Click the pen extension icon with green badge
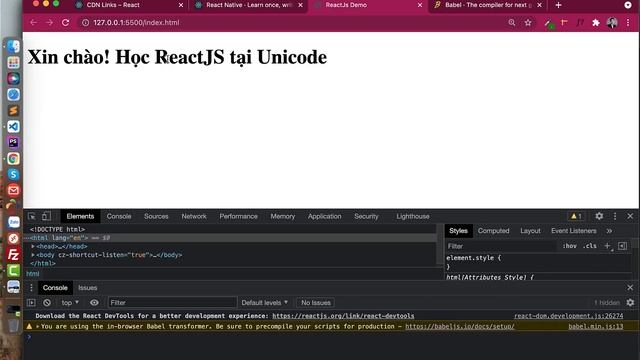640x360 pixels. click(x=549, y=23)
